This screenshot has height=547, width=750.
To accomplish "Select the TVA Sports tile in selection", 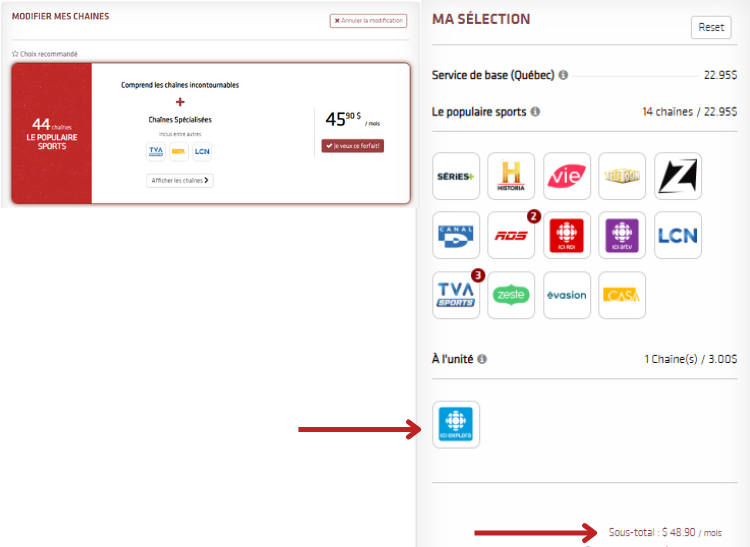I will (456, 295).
